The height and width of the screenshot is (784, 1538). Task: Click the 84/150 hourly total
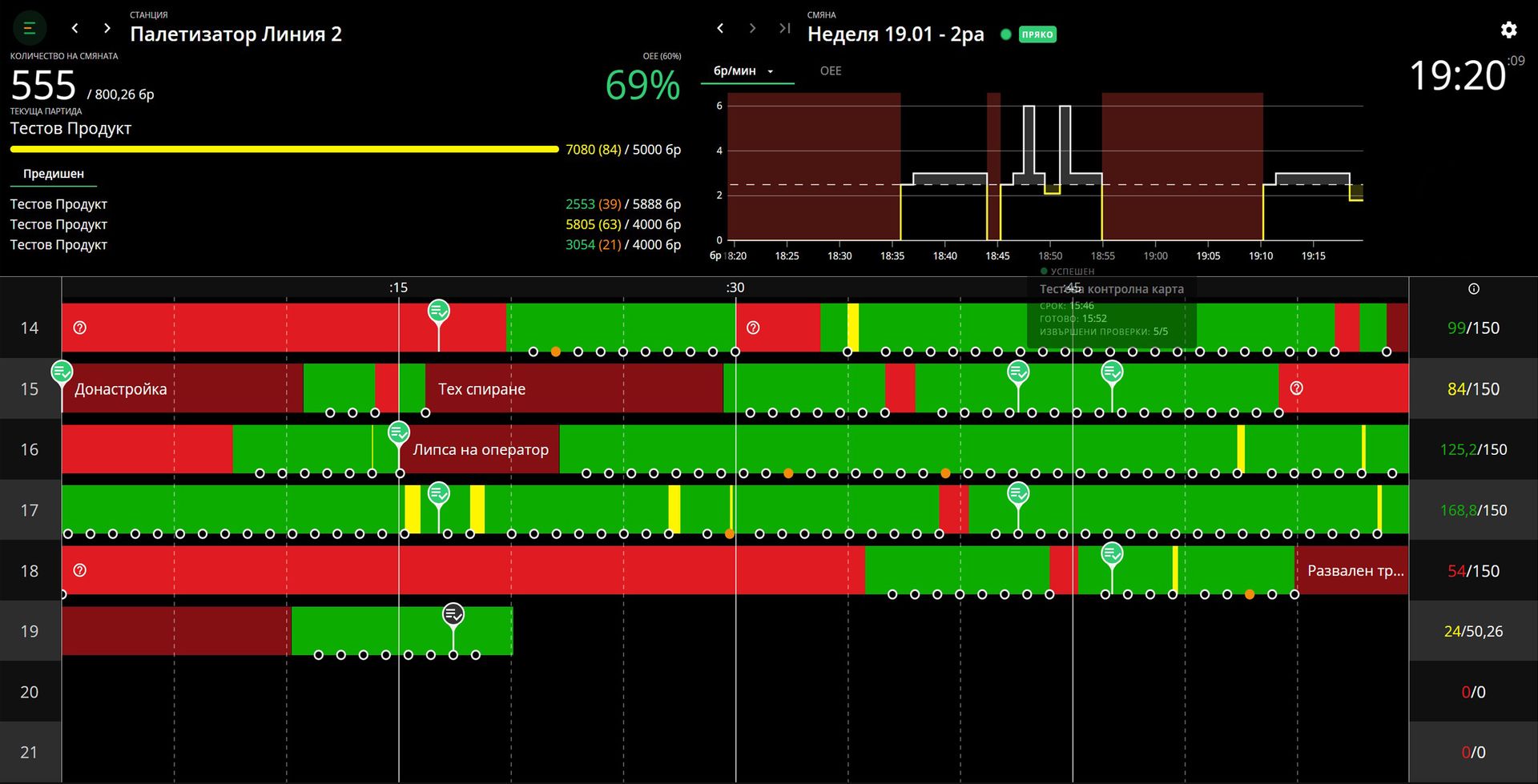coord(1473,388)
